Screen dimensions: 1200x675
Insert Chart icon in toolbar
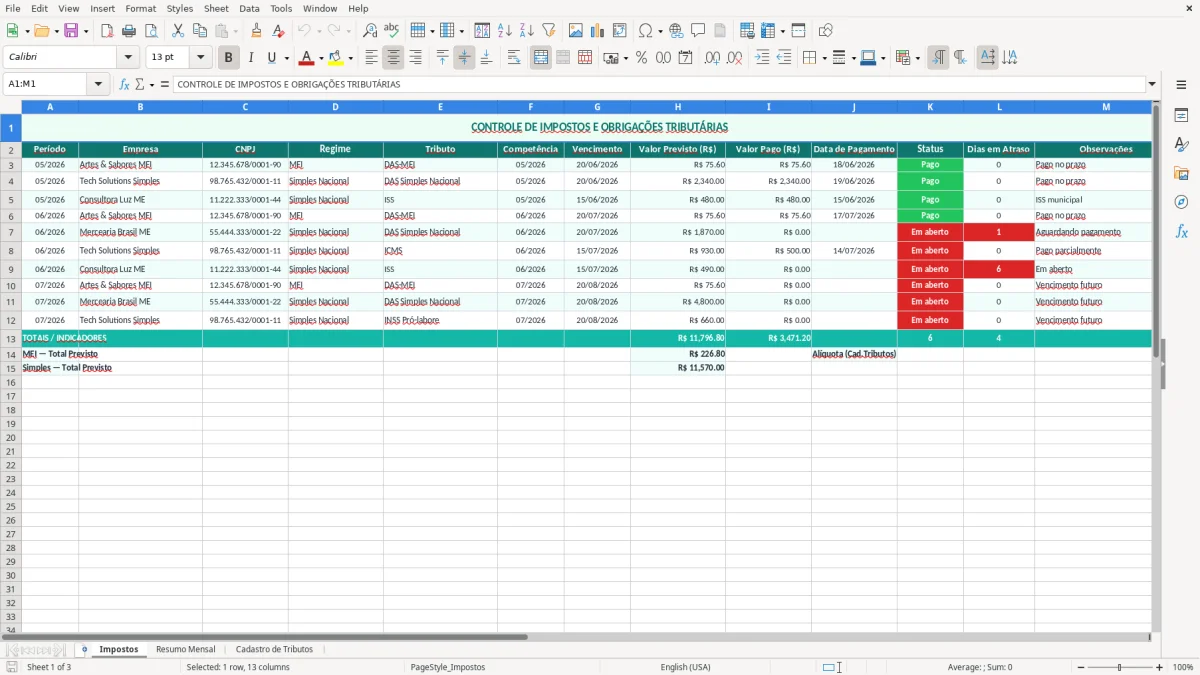coord(598,31)
